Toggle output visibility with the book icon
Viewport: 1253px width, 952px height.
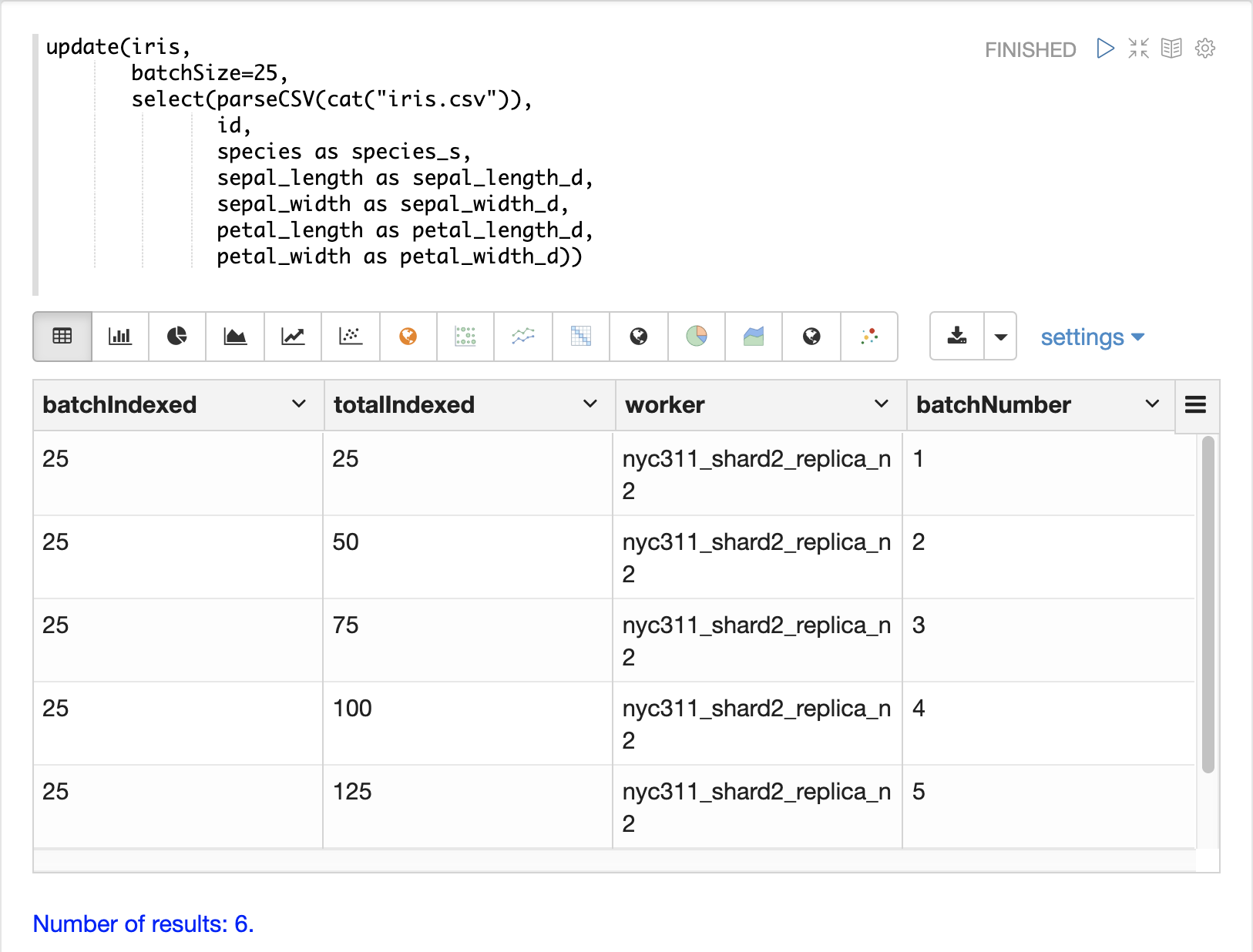(x=1171, y=49)
